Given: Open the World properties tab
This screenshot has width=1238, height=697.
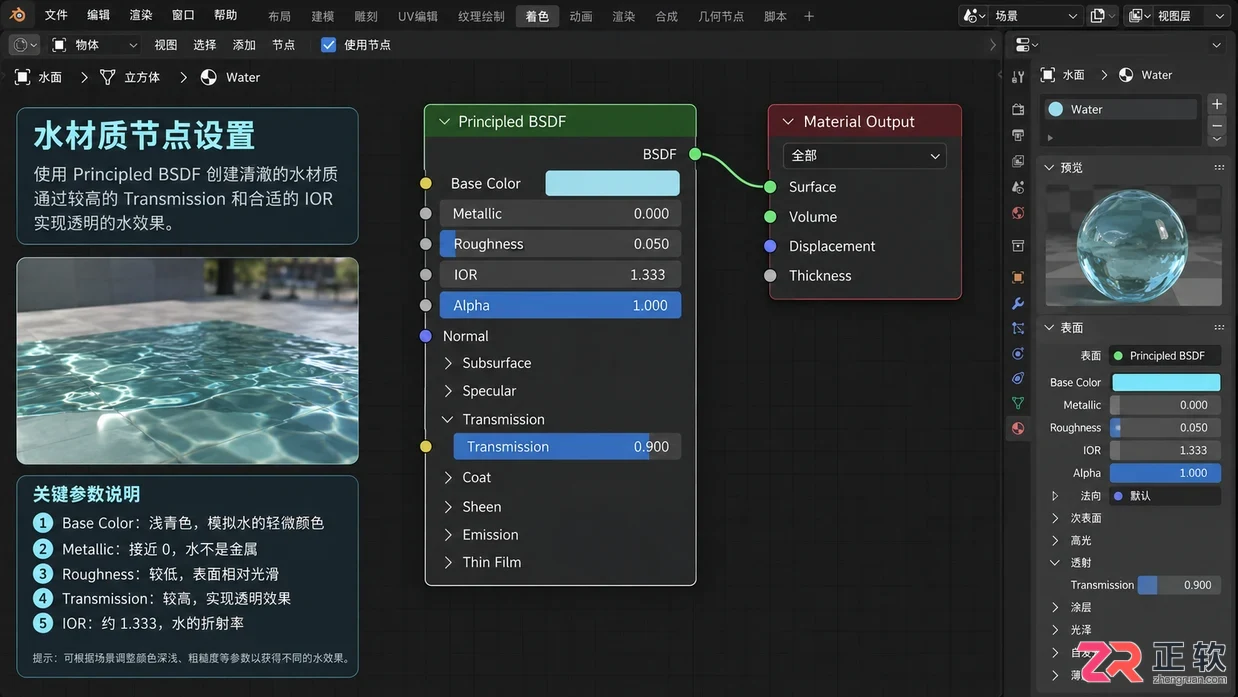Looking at the screenshot, I should pos(1018,213).
